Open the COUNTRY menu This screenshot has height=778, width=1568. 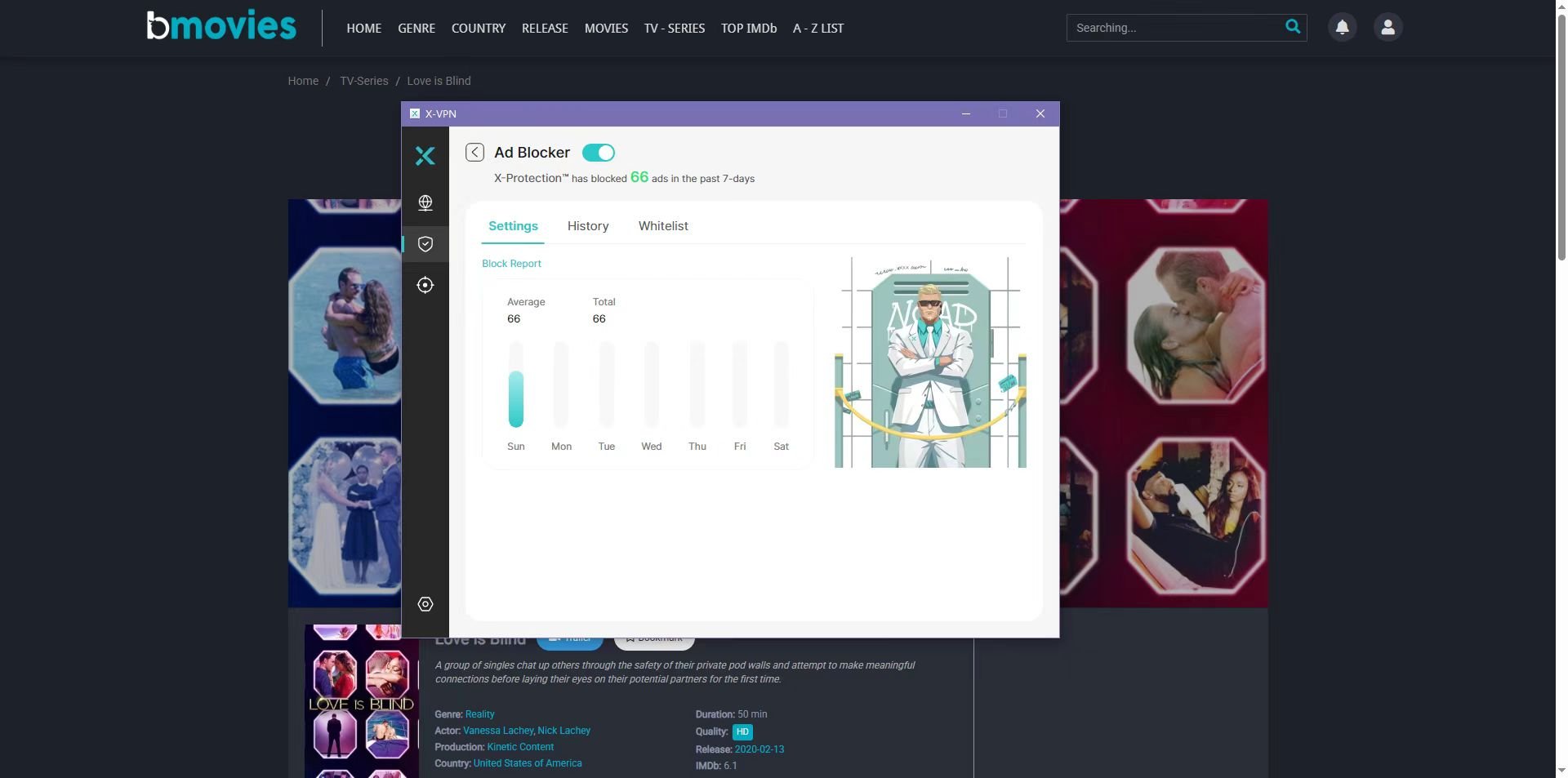click(479, 28)
